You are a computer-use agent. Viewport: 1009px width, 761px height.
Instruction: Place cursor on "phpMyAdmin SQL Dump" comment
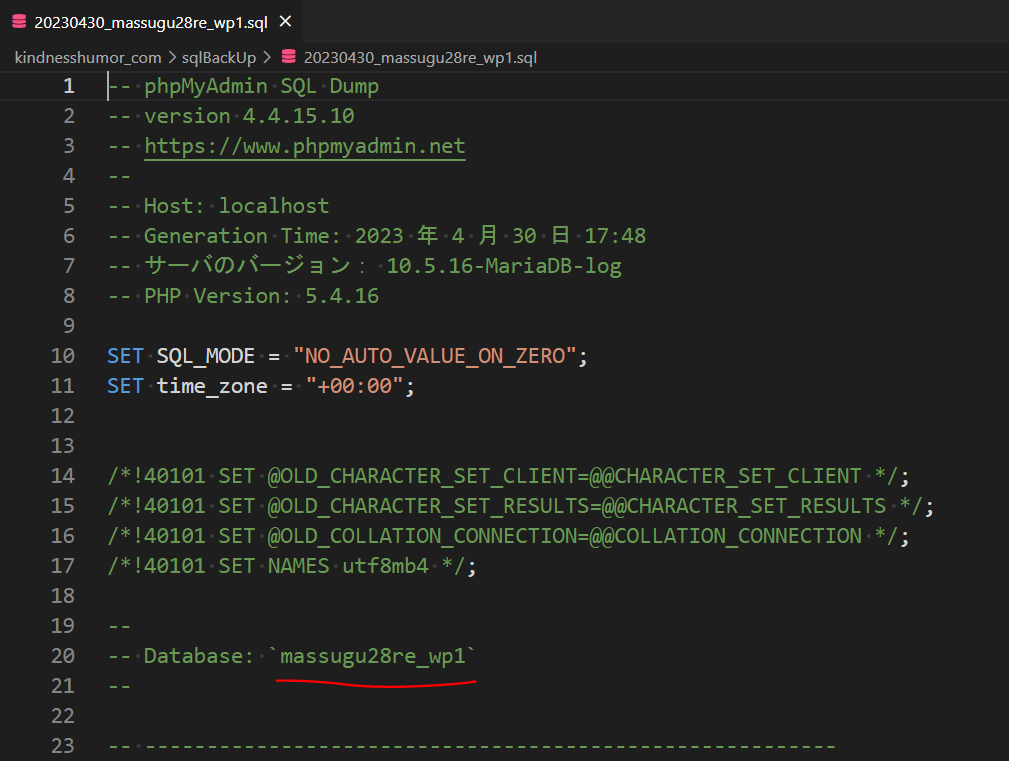pos(261,86)
